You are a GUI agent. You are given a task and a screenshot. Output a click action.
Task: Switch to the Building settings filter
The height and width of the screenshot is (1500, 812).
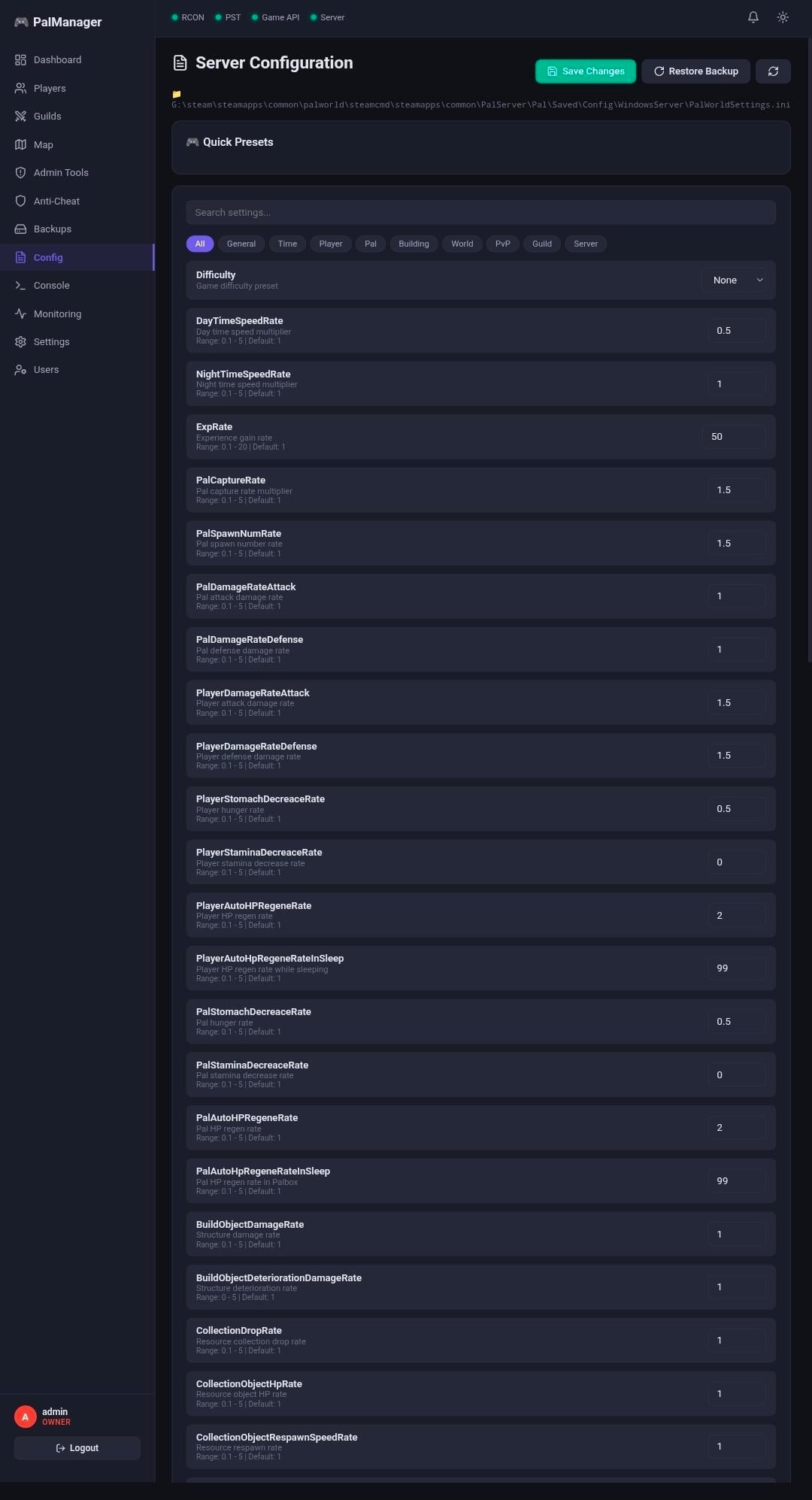click(x=414, y=244)
